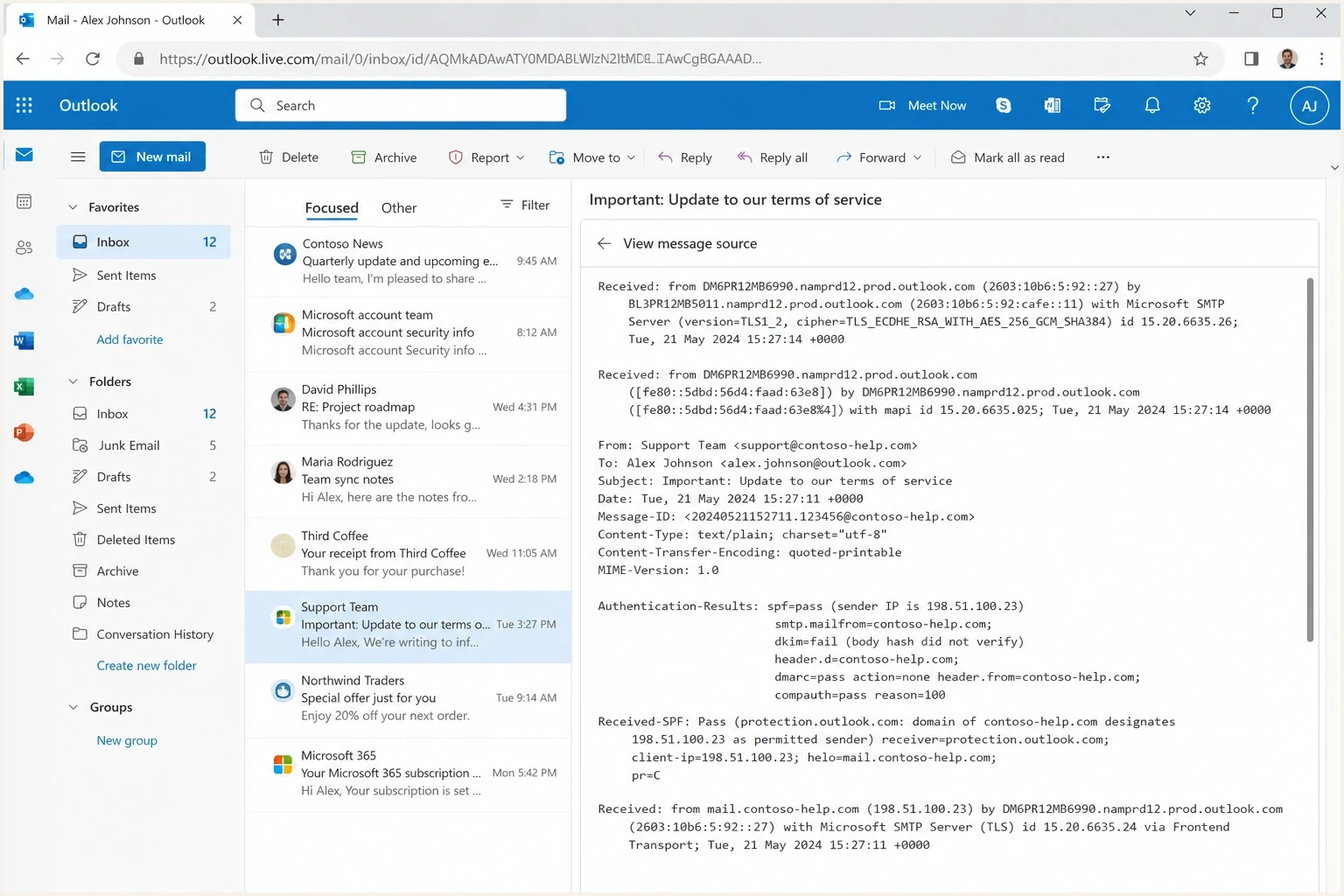Open the Filter menu
Screen dimensions: 1344x896
click(x=525, y=205)
